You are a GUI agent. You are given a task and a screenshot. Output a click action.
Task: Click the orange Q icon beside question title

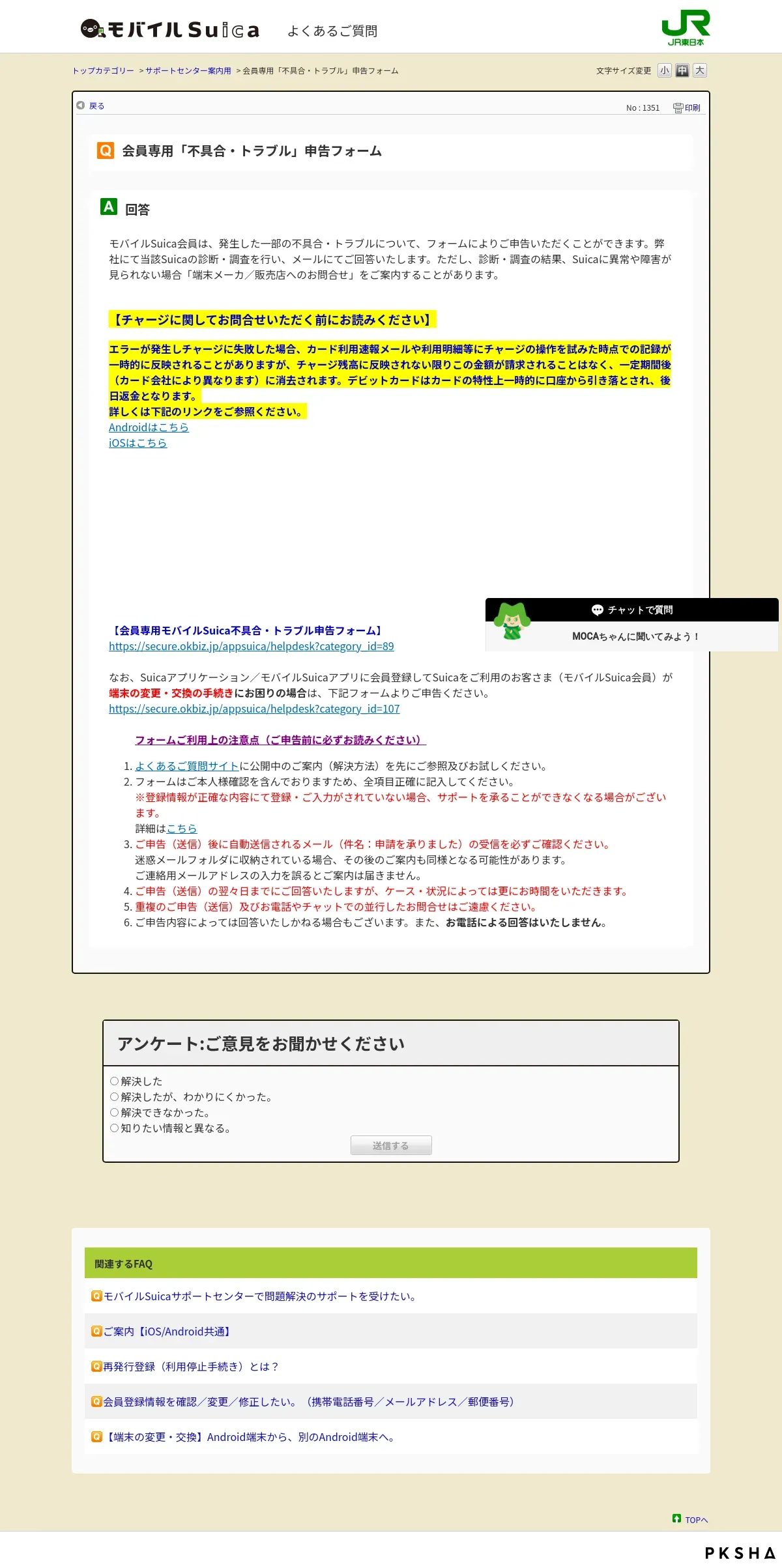pos(106,150)
